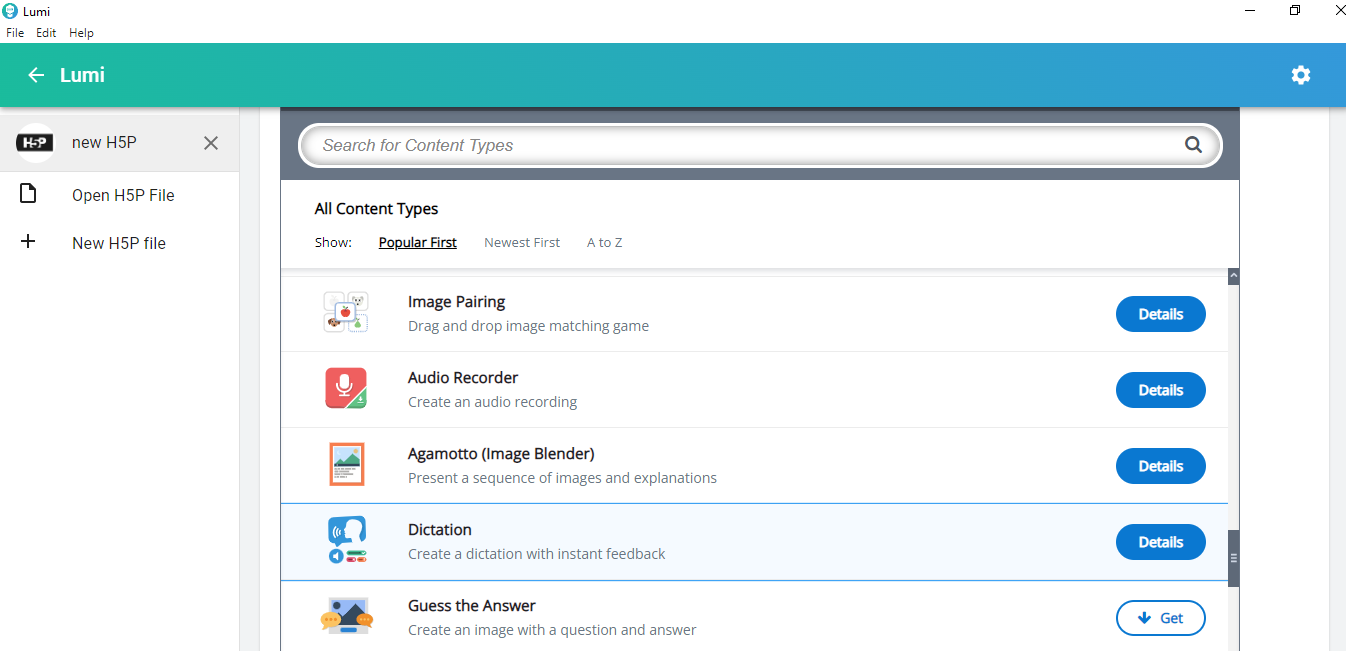1346x651 pixels.
Task: Sort content types by Newest First
Action: (521, 242)
